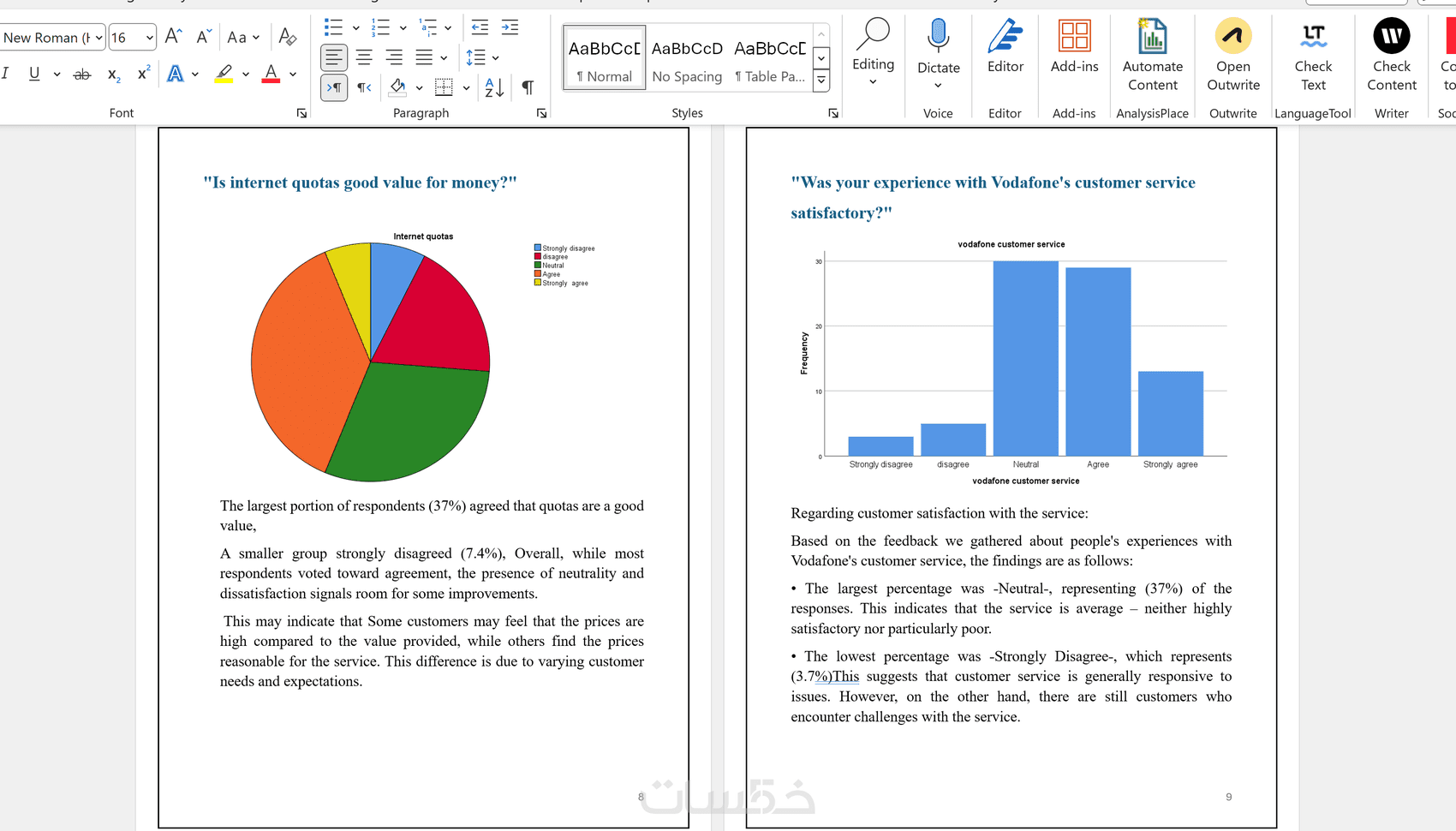
Task: Open the Add-ins gallery
Action: point(1075,47)
